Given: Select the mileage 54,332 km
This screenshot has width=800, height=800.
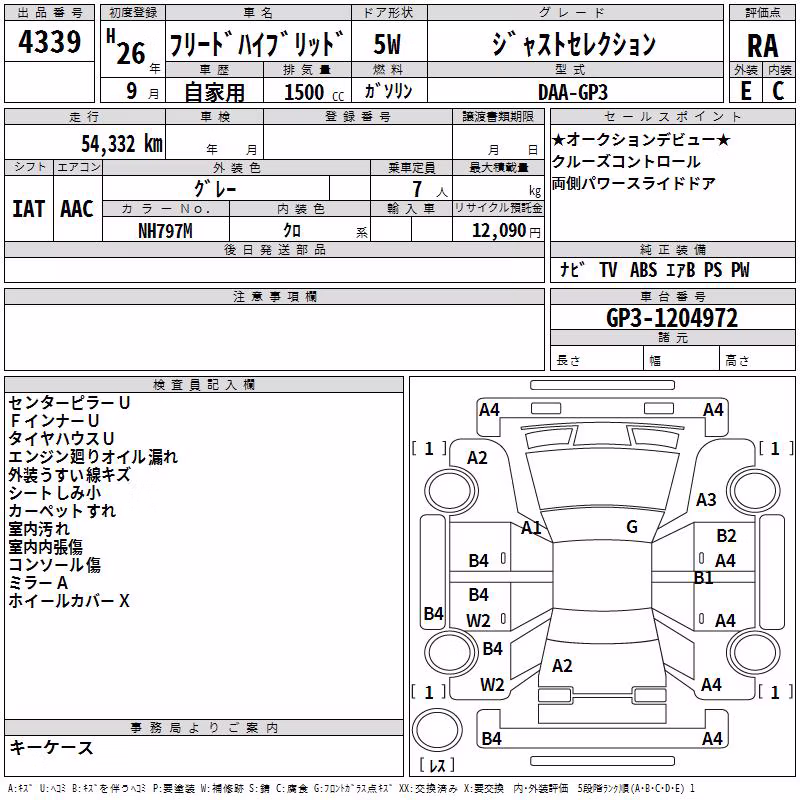Looking at the screenshot, I should (x=122, y=144).
